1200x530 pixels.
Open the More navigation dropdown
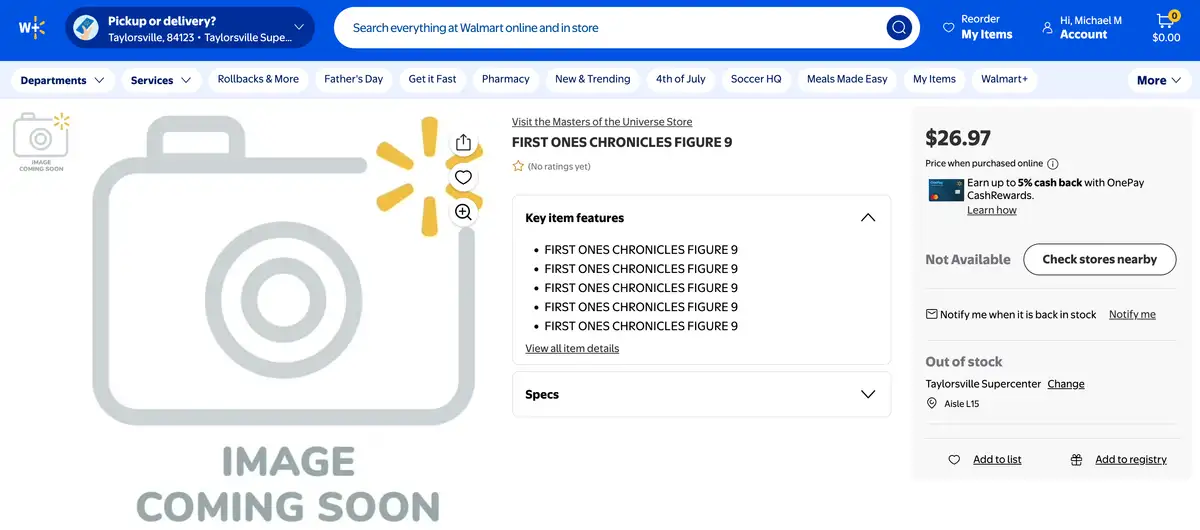point(1159,80)
